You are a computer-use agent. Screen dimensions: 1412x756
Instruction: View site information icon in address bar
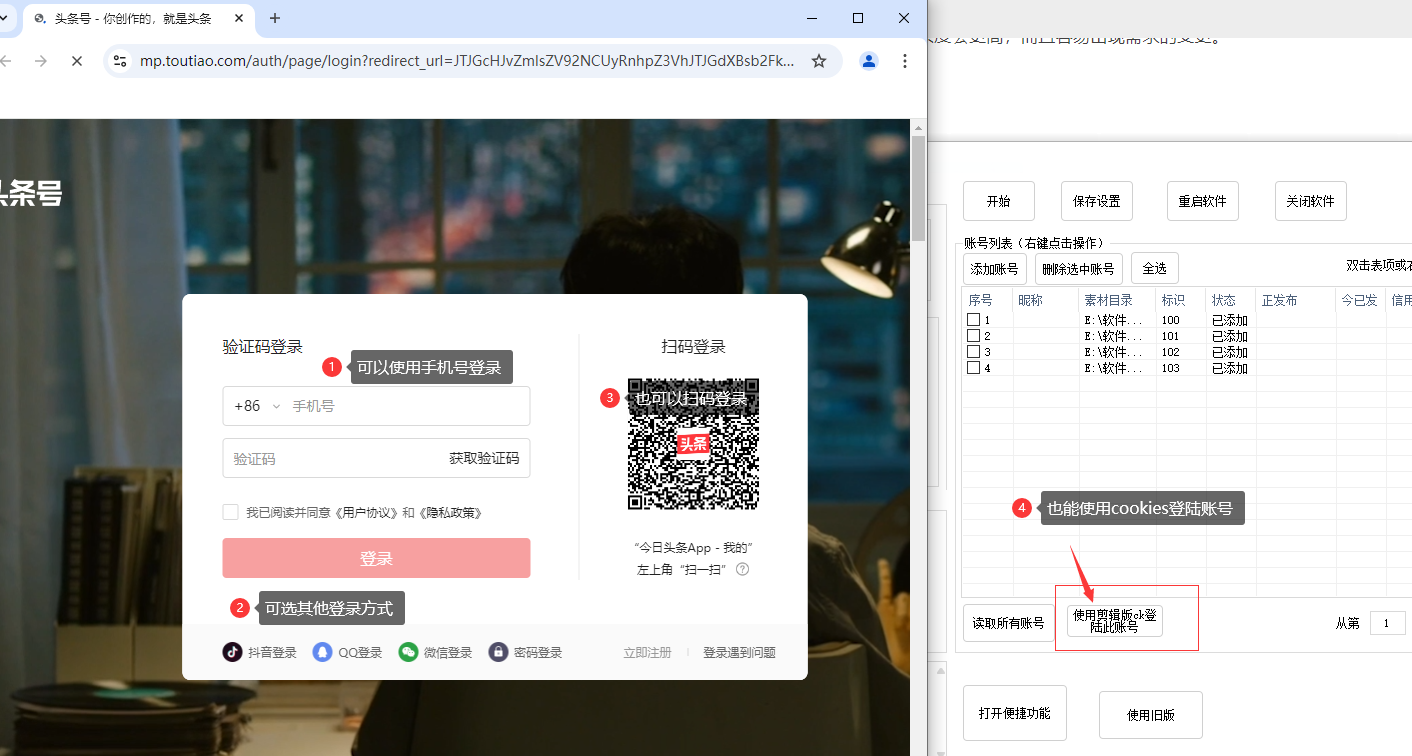(120, 61)
